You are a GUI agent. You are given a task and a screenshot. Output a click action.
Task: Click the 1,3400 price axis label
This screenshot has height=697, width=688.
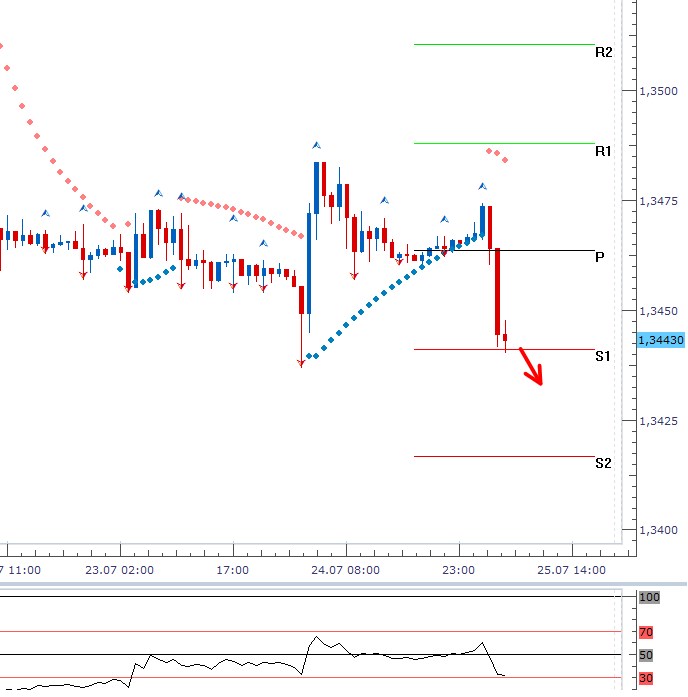coord(658,530)
